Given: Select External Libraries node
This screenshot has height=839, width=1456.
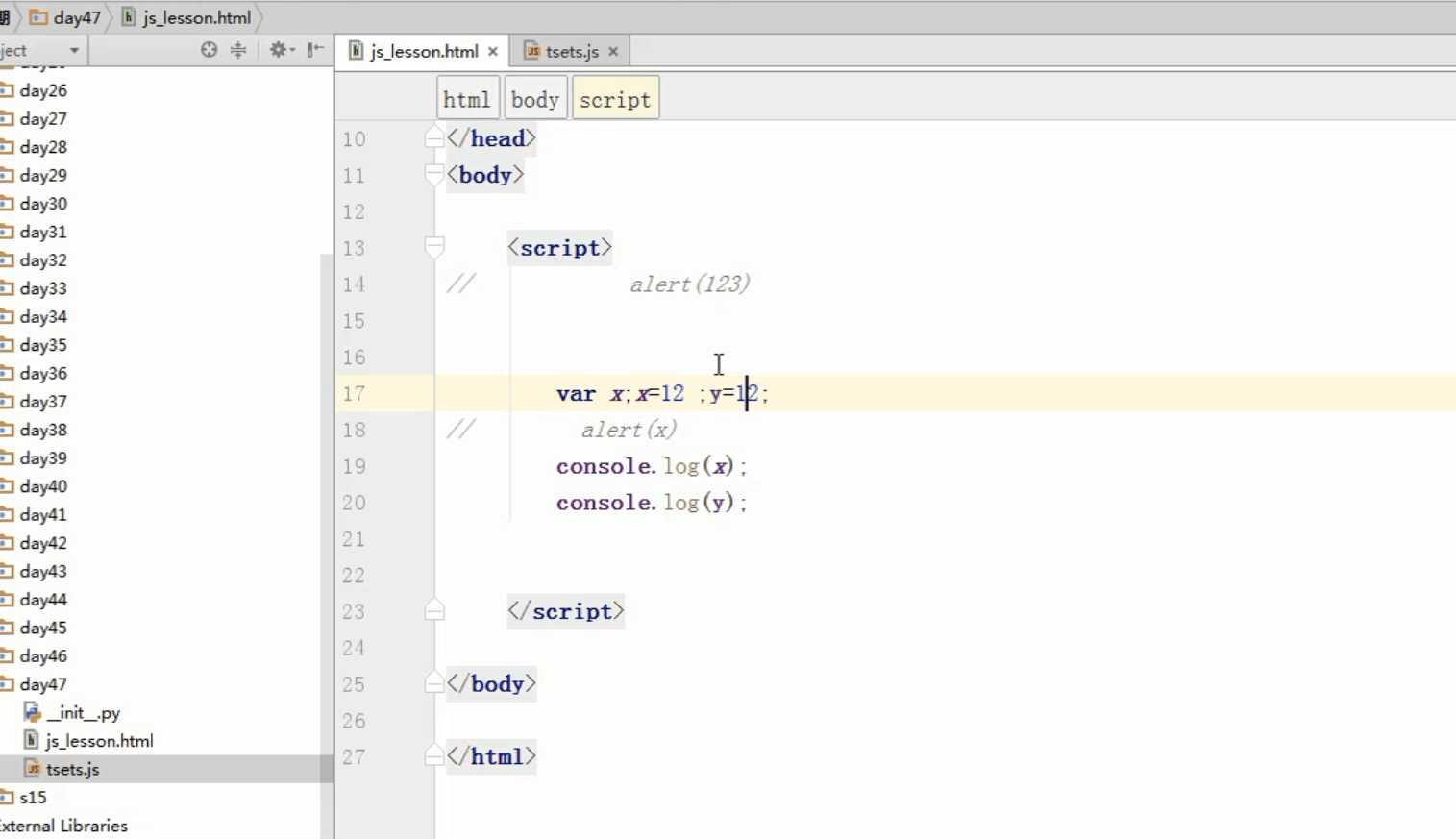Looking at the screenshot, I should coord(63,826).
